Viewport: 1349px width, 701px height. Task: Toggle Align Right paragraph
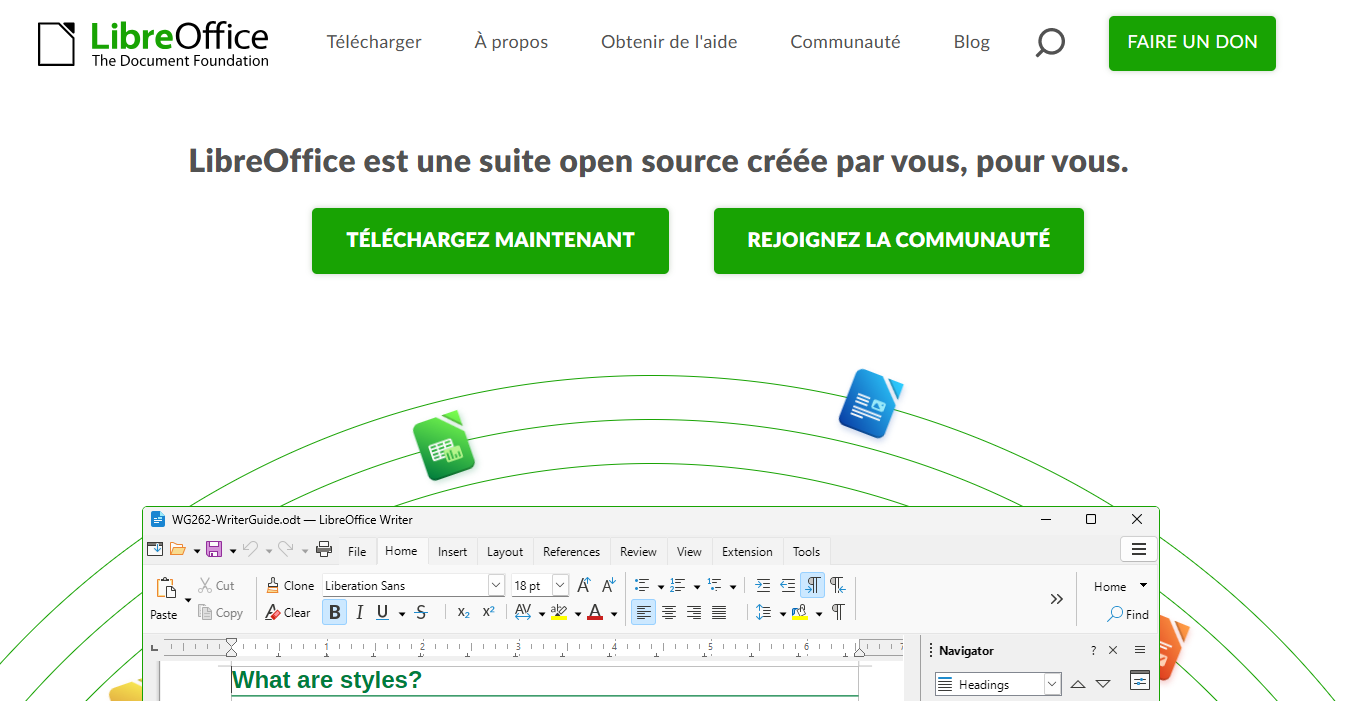pyautogui.click(x=693, y=612)
